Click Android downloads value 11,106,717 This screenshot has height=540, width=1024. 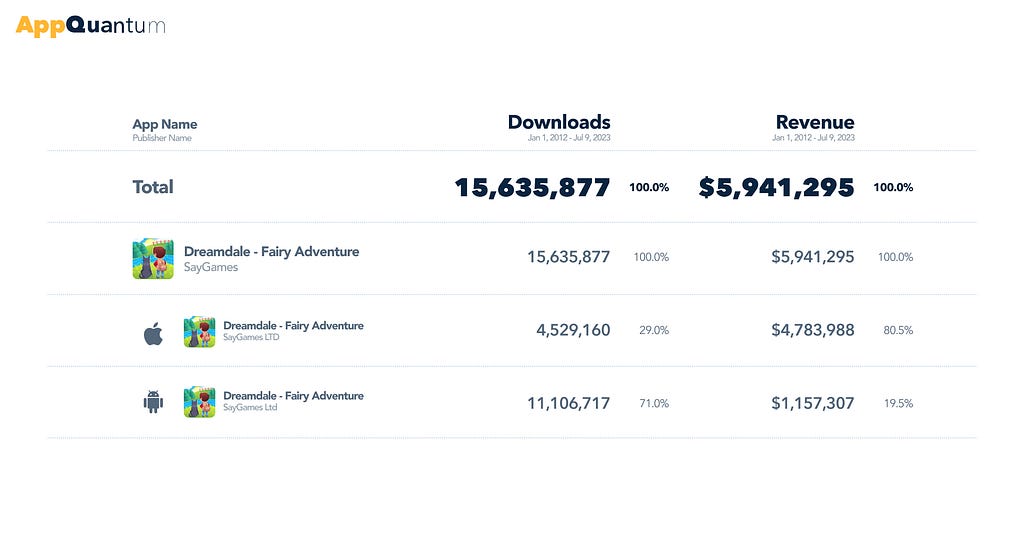click(x=568, y=403)
